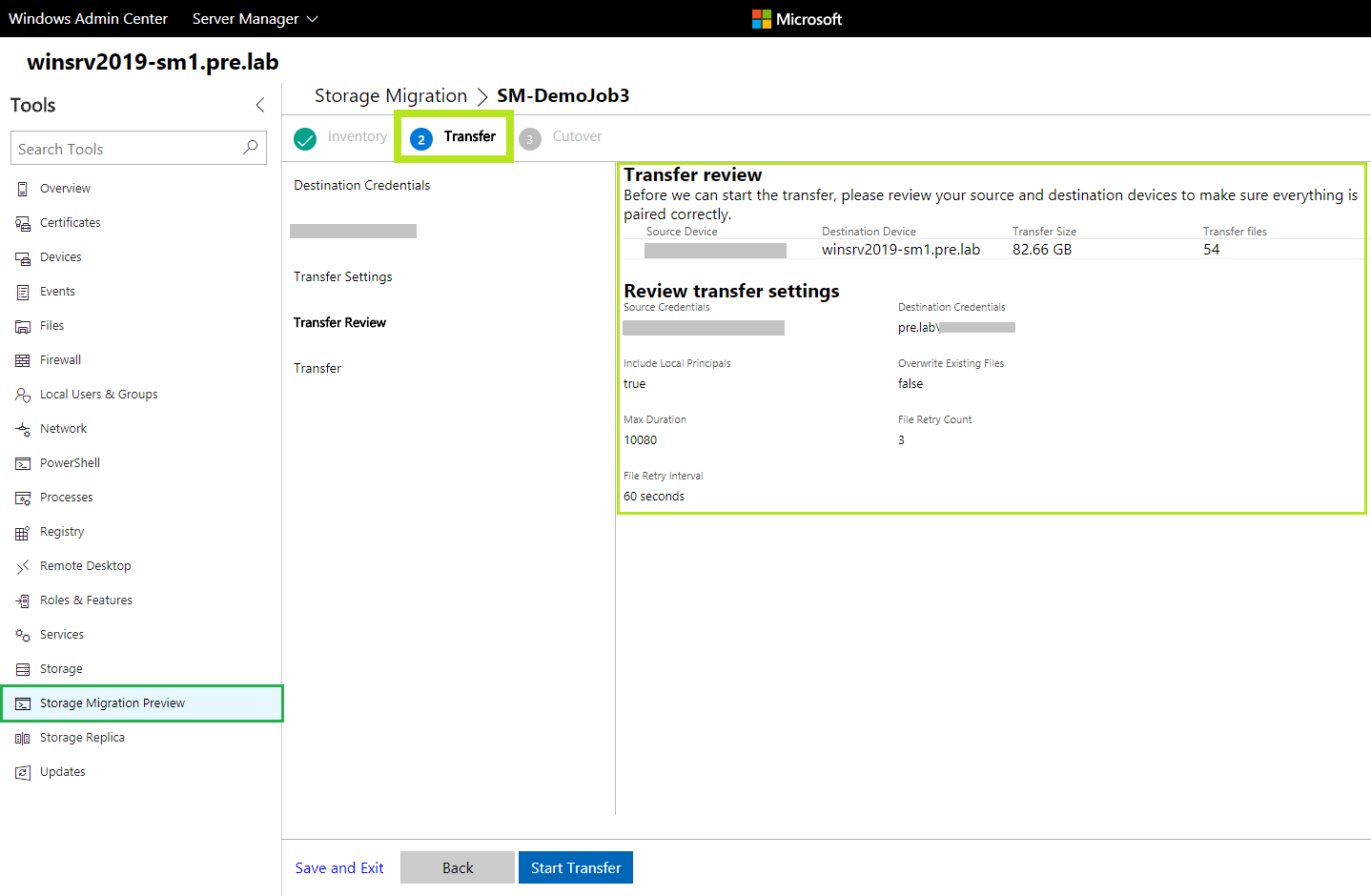Click the Transfer Size column header
The width and height of the screenshot is (1371, 896).
click(1044, 232)
